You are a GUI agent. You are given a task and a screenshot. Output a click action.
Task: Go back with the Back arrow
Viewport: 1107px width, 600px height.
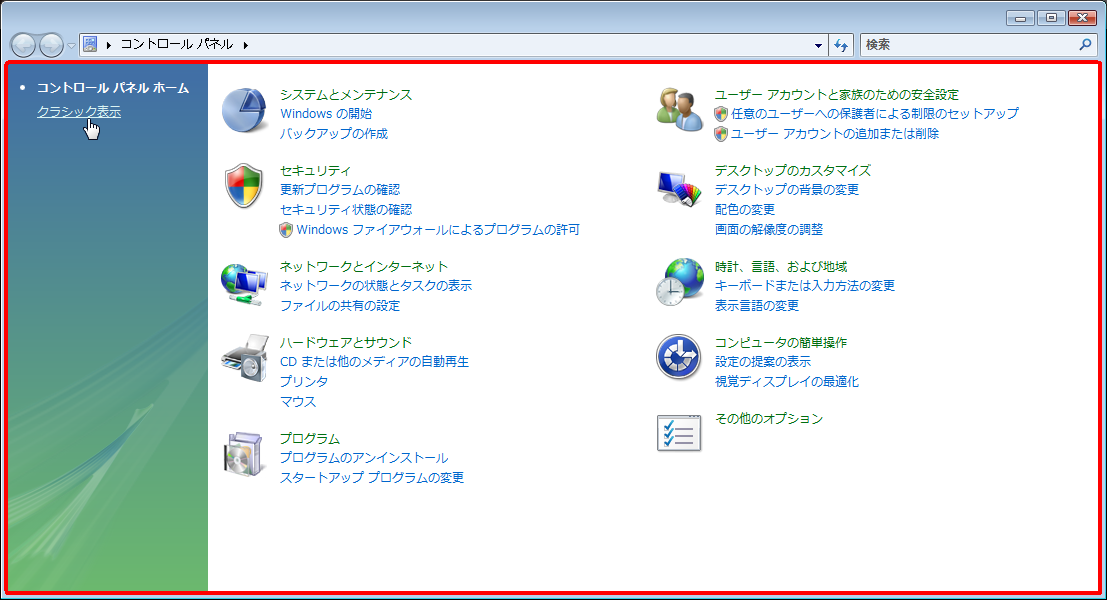pos(23,45)
